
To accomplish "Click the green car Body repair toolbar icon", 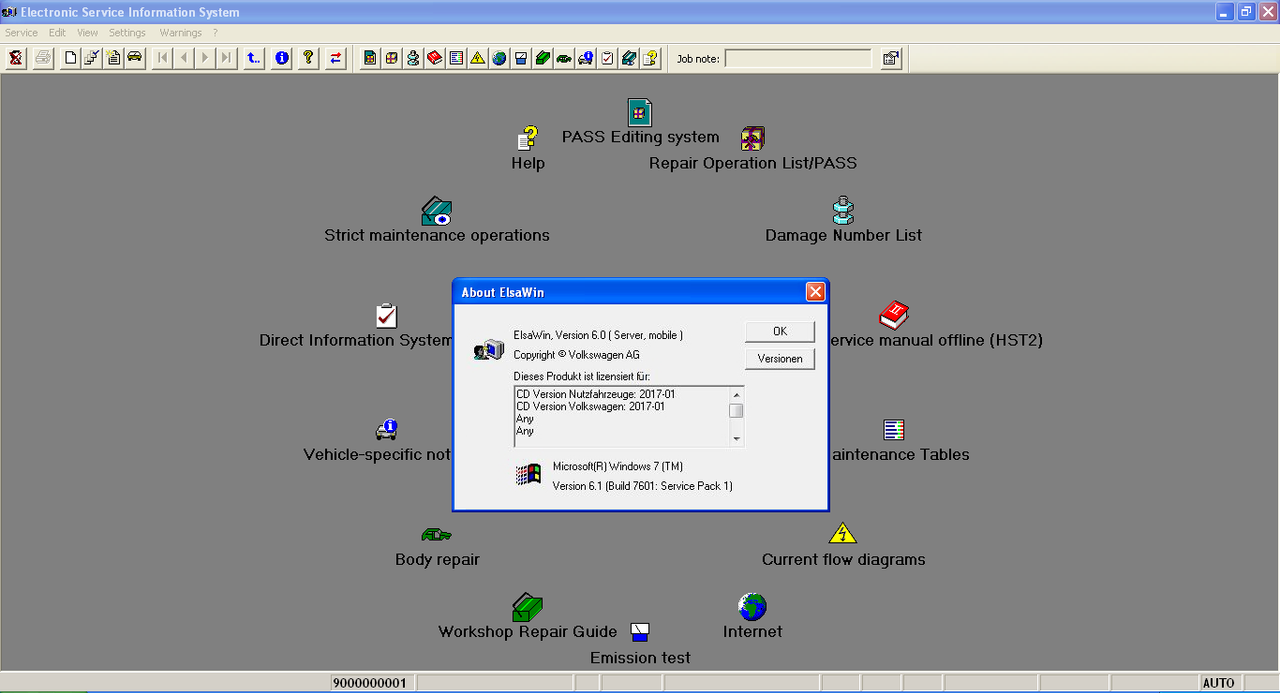I will pos(564,58).
